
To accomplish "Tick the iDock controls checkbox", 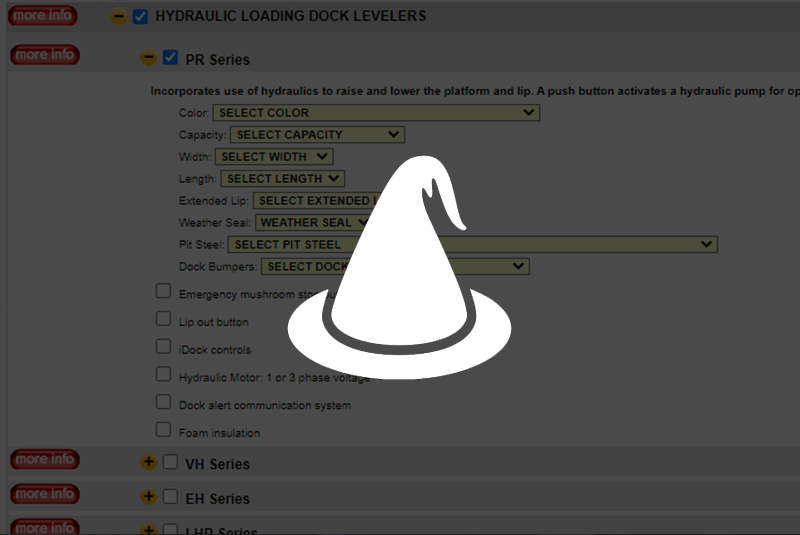I will (x=163, y=347).
